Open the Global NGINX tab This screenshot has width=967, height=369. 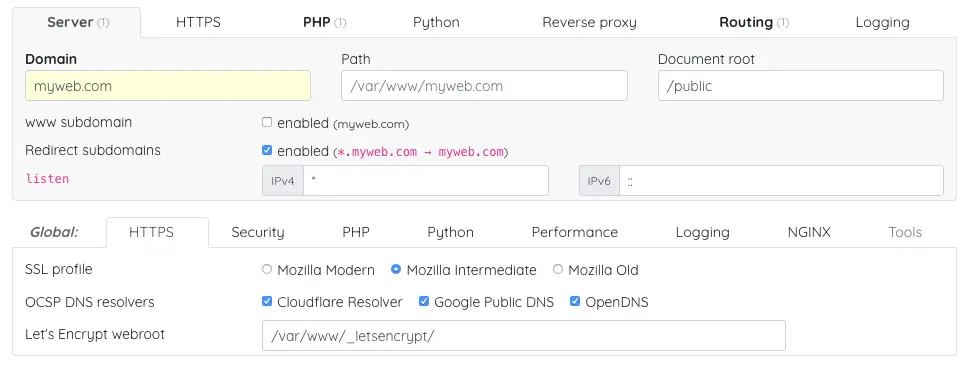coord(809,233)
